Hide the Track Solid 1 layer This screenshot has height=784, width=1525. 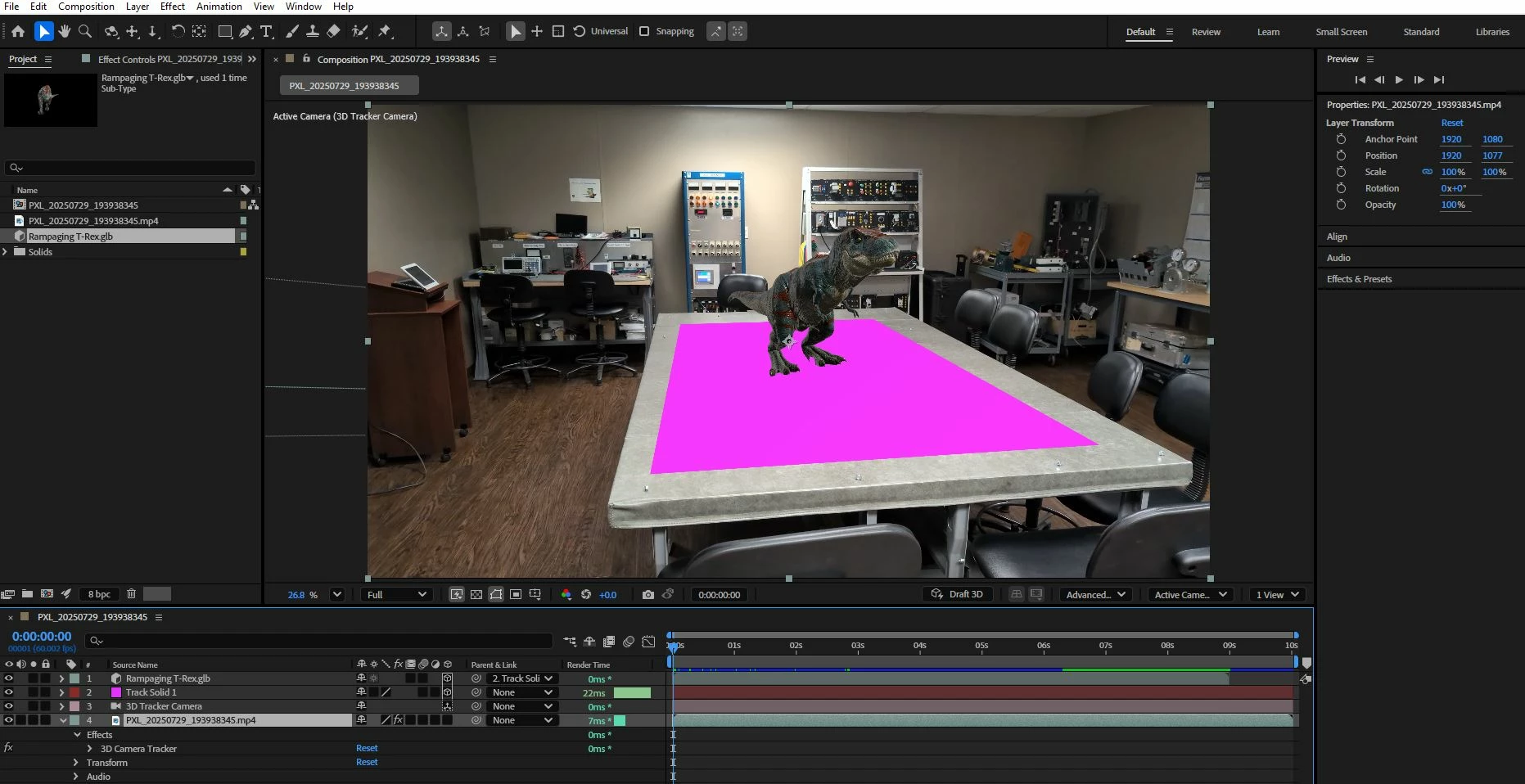pyautogui.click(x=9, y=692)
